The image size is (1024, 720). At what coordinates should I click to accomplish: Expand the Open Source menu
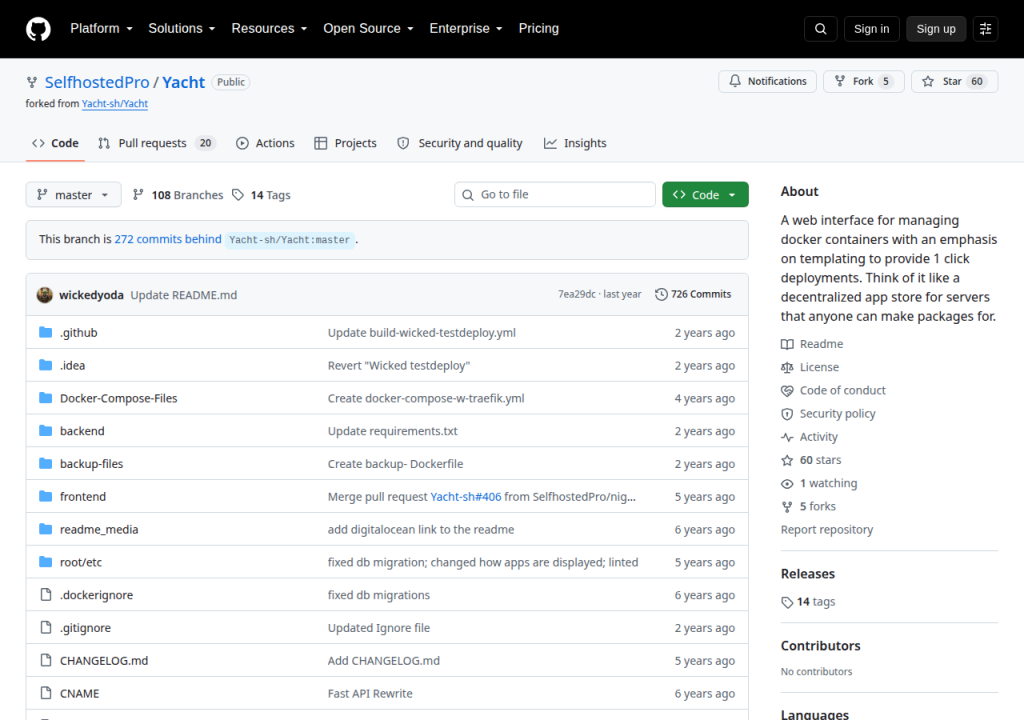pos(368,29)
